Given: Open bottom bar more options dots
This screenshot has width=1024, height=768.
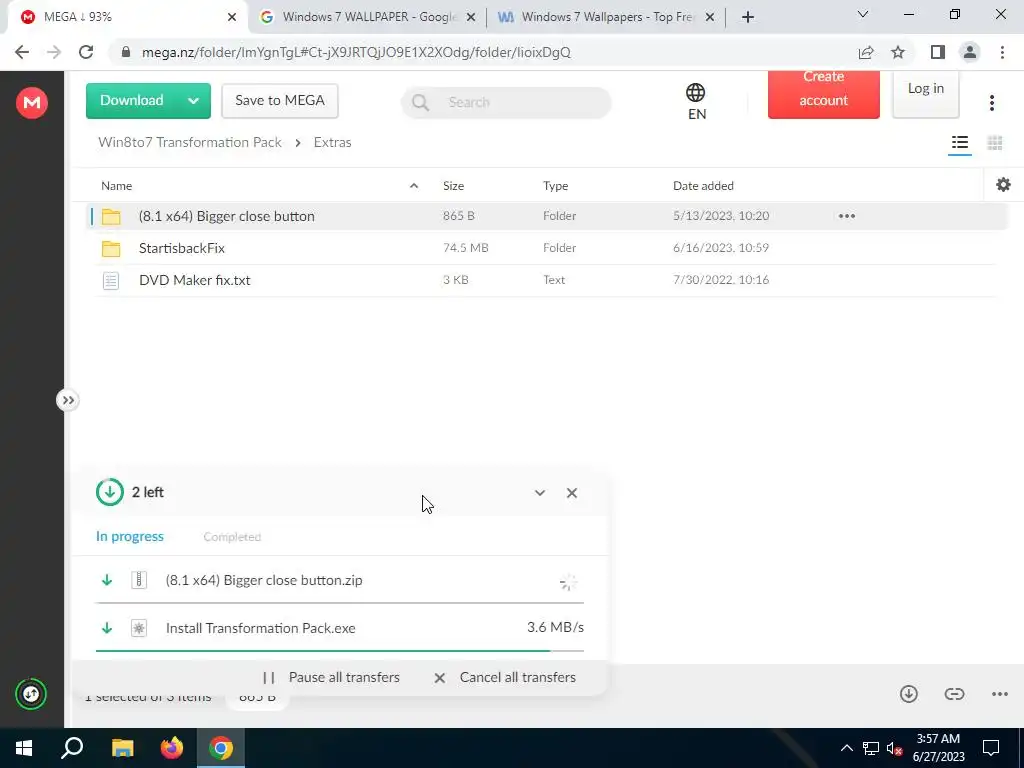Looking at the screenshot, I should tap(999, 694).
